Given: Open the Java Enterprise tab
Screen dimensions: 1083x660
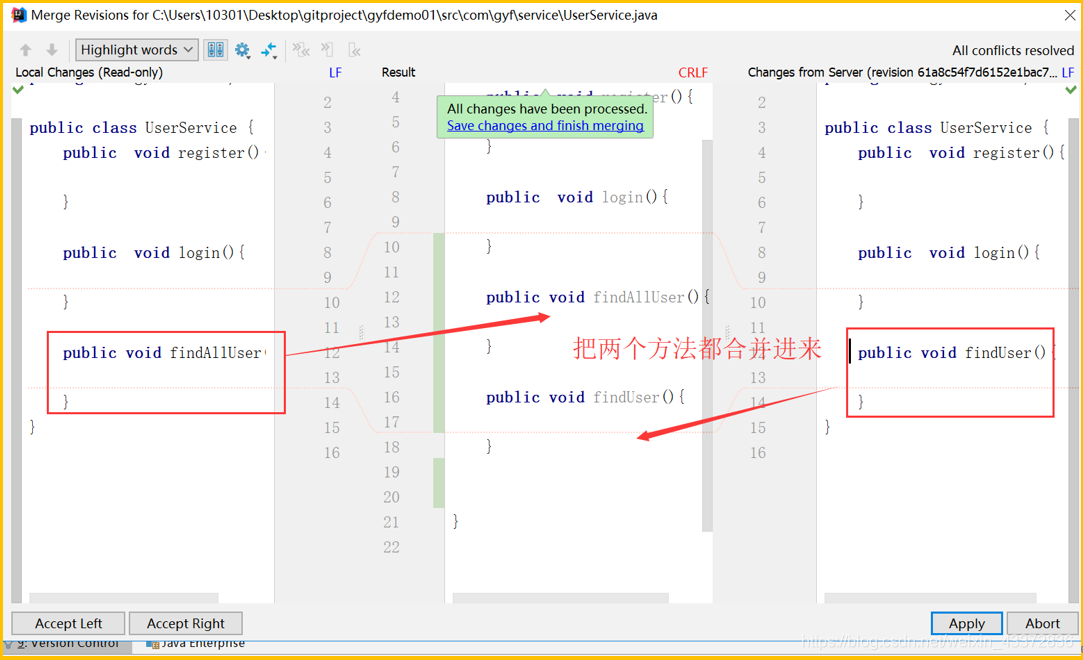Looking at the screenshot, I should 195,643.
